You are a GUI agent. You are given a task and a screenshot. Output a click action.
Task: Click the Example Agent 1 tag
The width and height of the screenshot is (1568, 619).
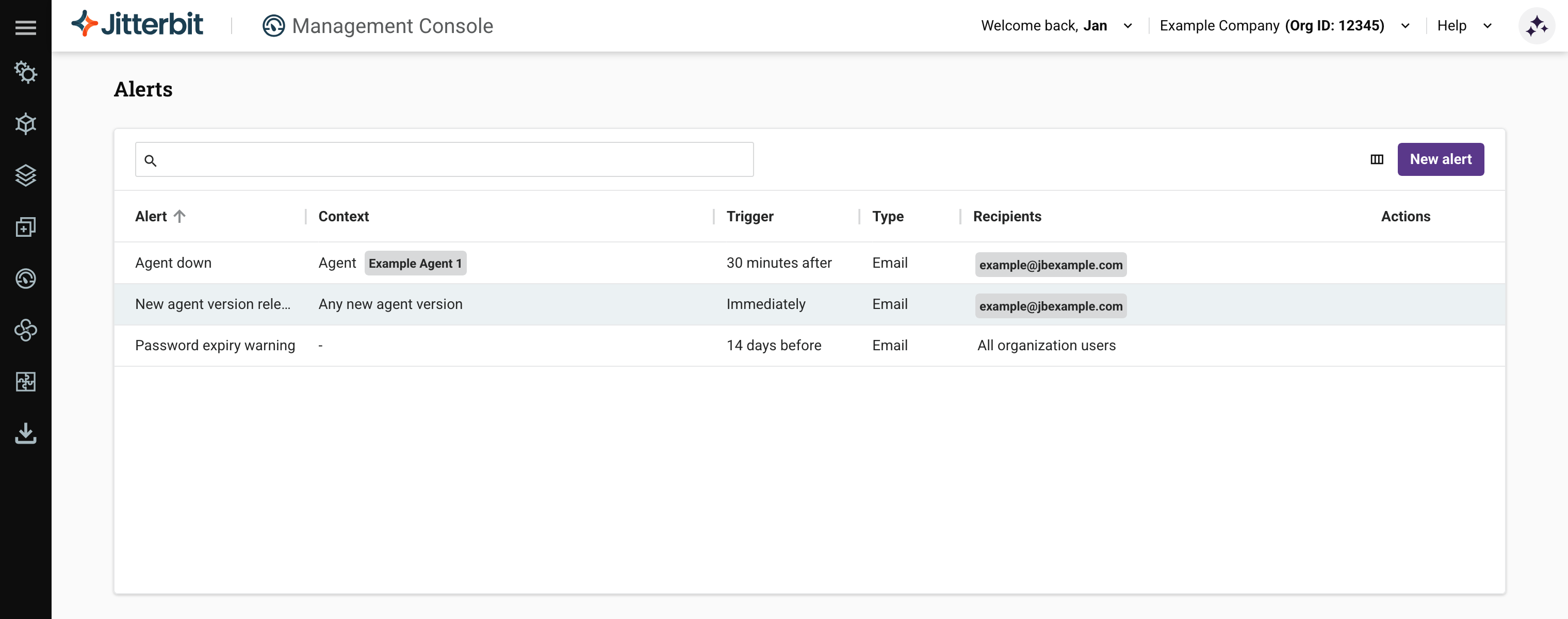tap(415, 264)
